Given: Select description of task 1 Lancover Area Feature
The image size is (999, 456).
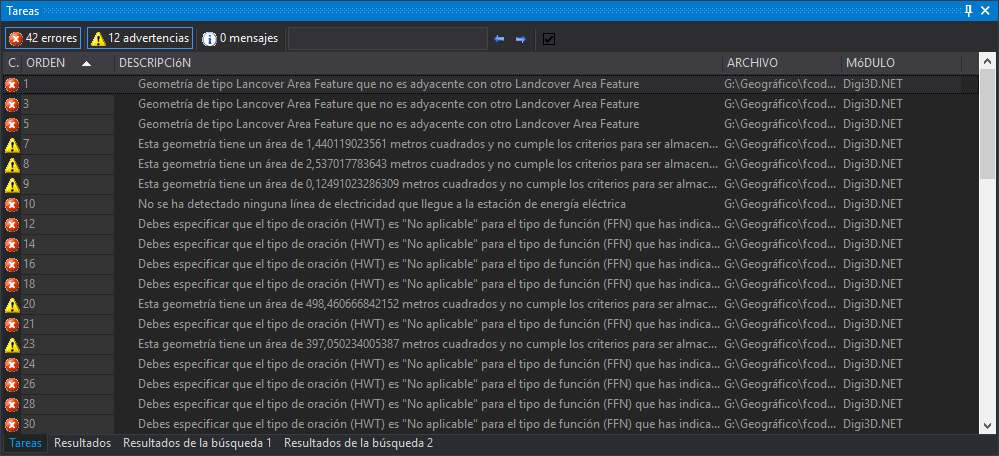Looking at the screenshot, I should click(x=389, y=84).
